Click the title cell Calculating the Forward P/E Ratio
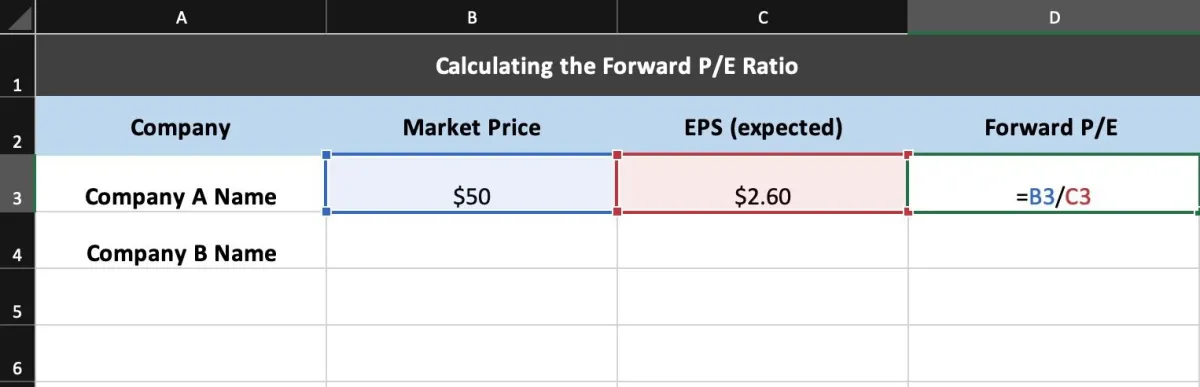The width and height of the screenshot is (1200, 387). [x=617, y=66]
